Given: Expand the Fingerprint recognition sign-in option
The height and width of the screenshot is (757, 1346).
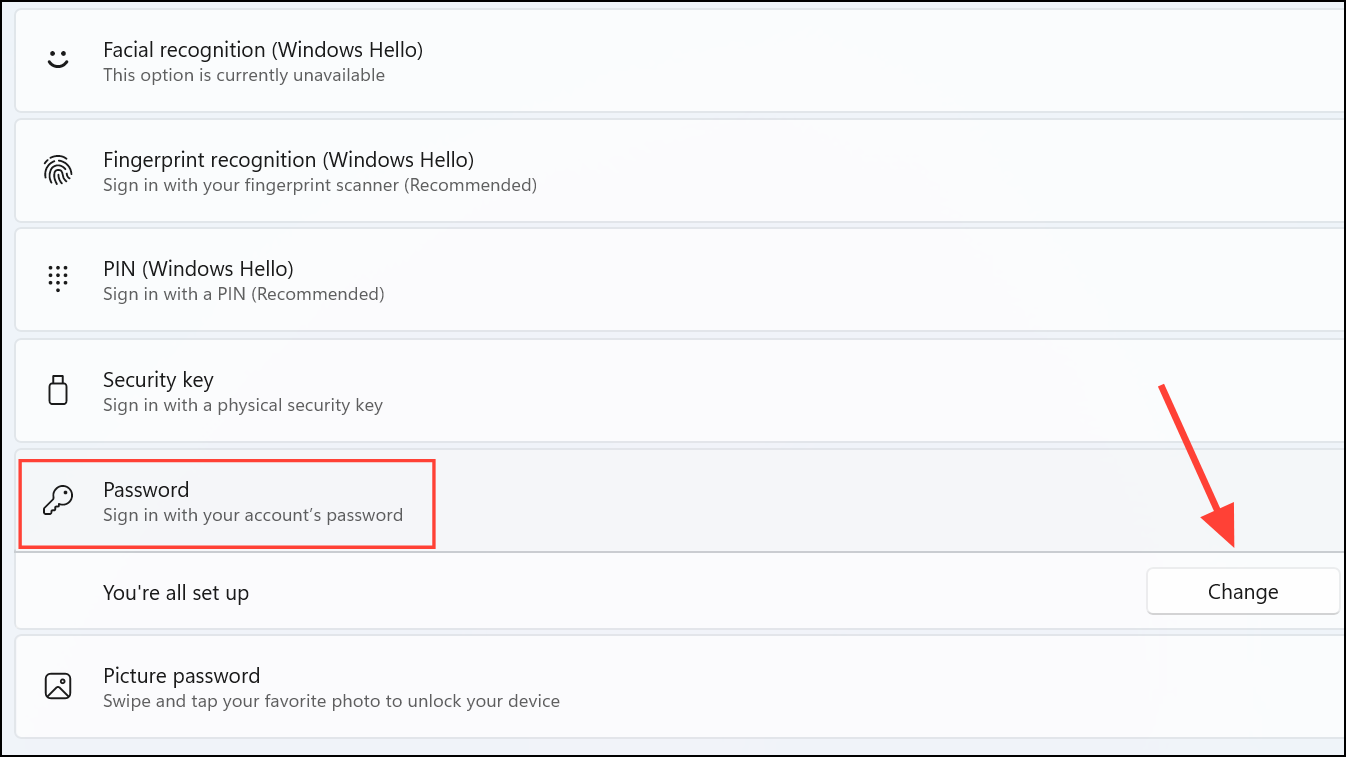Looking at the screenshot, I should pos(600,170).
